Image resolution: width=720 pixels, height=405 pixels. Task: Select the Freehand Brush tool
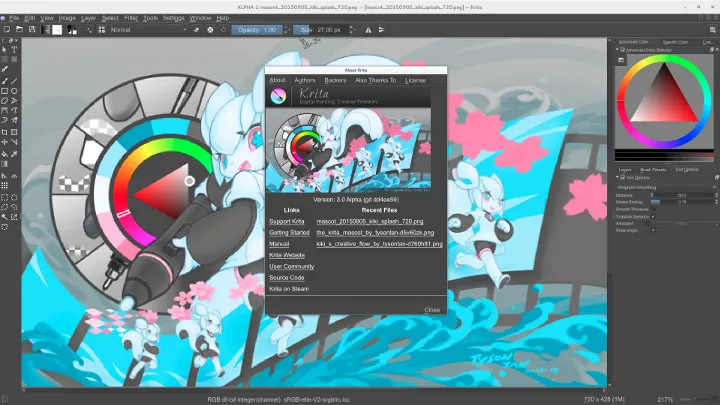5,81
